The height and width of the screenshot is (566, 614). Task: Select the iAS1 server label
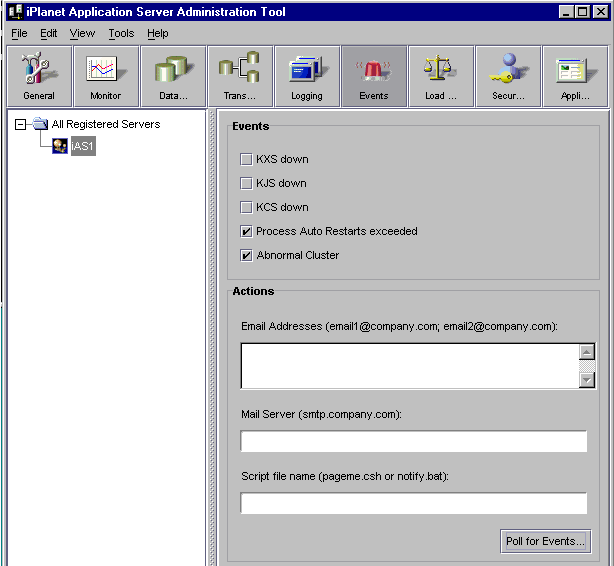coord(83,146)
